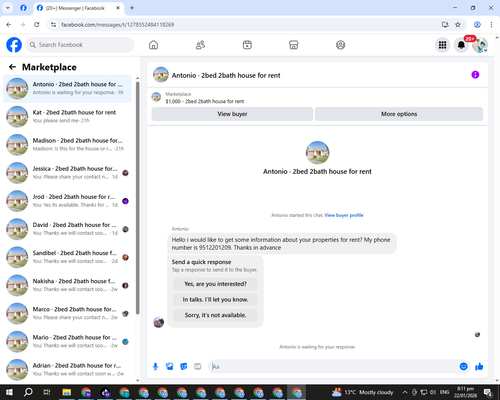500x400 pixels.
Task: Switch to the first Facebook browser tab
Action: tap(23, 8)
